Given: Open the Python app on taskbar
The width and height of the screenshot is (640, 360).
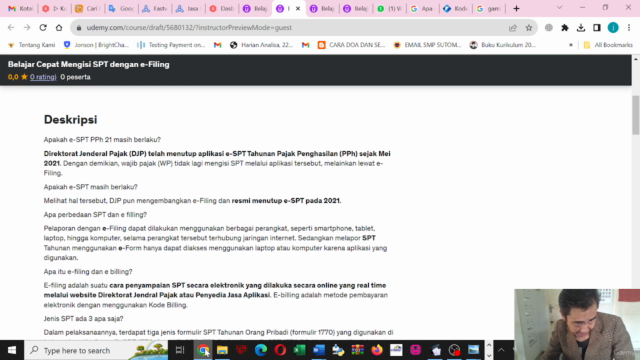Looking at the screenshot, I should point(338,350).
